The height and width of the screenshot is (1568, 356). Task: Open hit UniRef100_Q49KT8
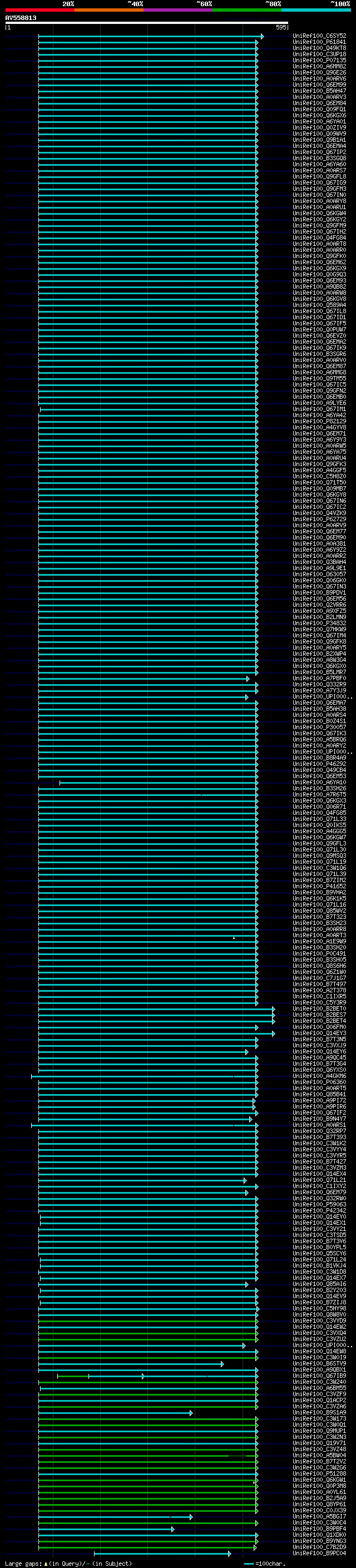click(319, 48)
